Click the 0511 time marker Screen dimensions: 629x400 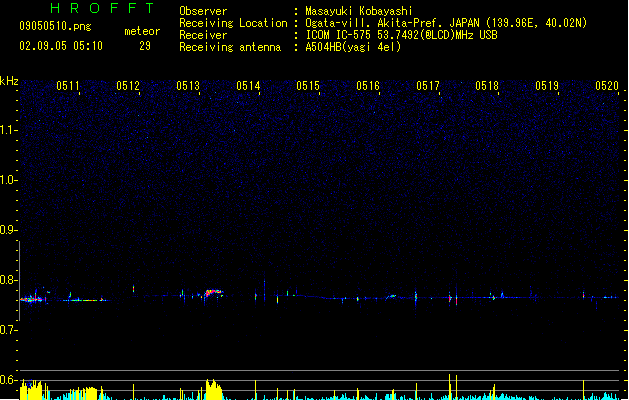pyautogui.click(x=68, y=86)
